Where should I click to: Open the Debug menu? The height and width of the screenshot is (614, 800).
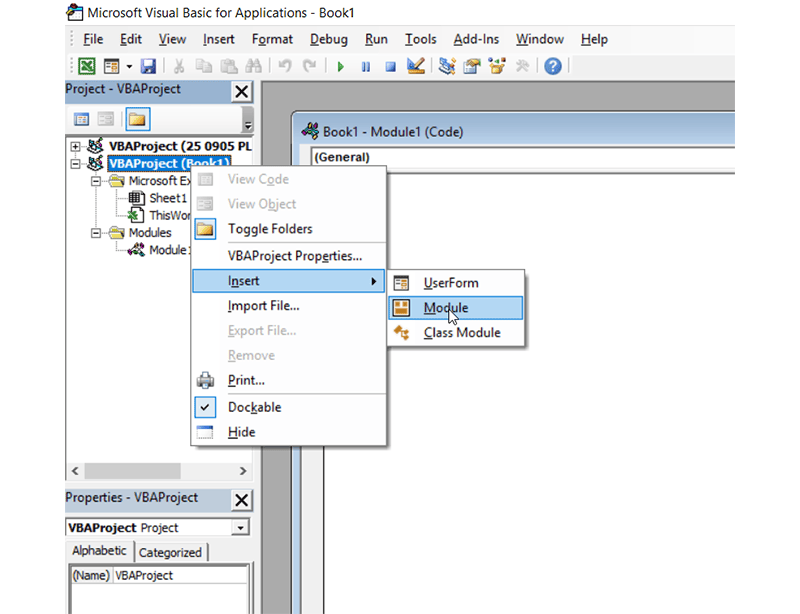(x=329, y=39)
